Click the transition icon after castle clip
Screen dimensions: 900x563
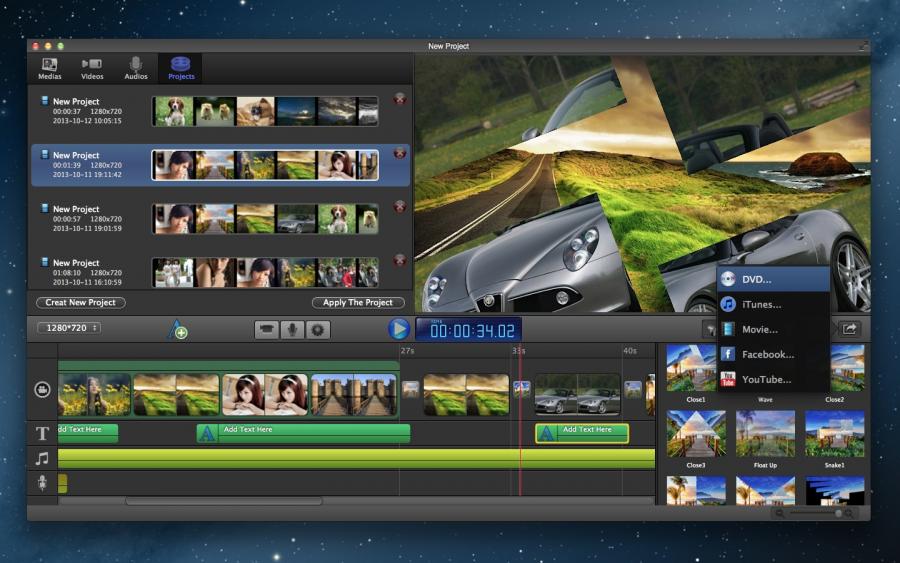(x=410, y=390)
